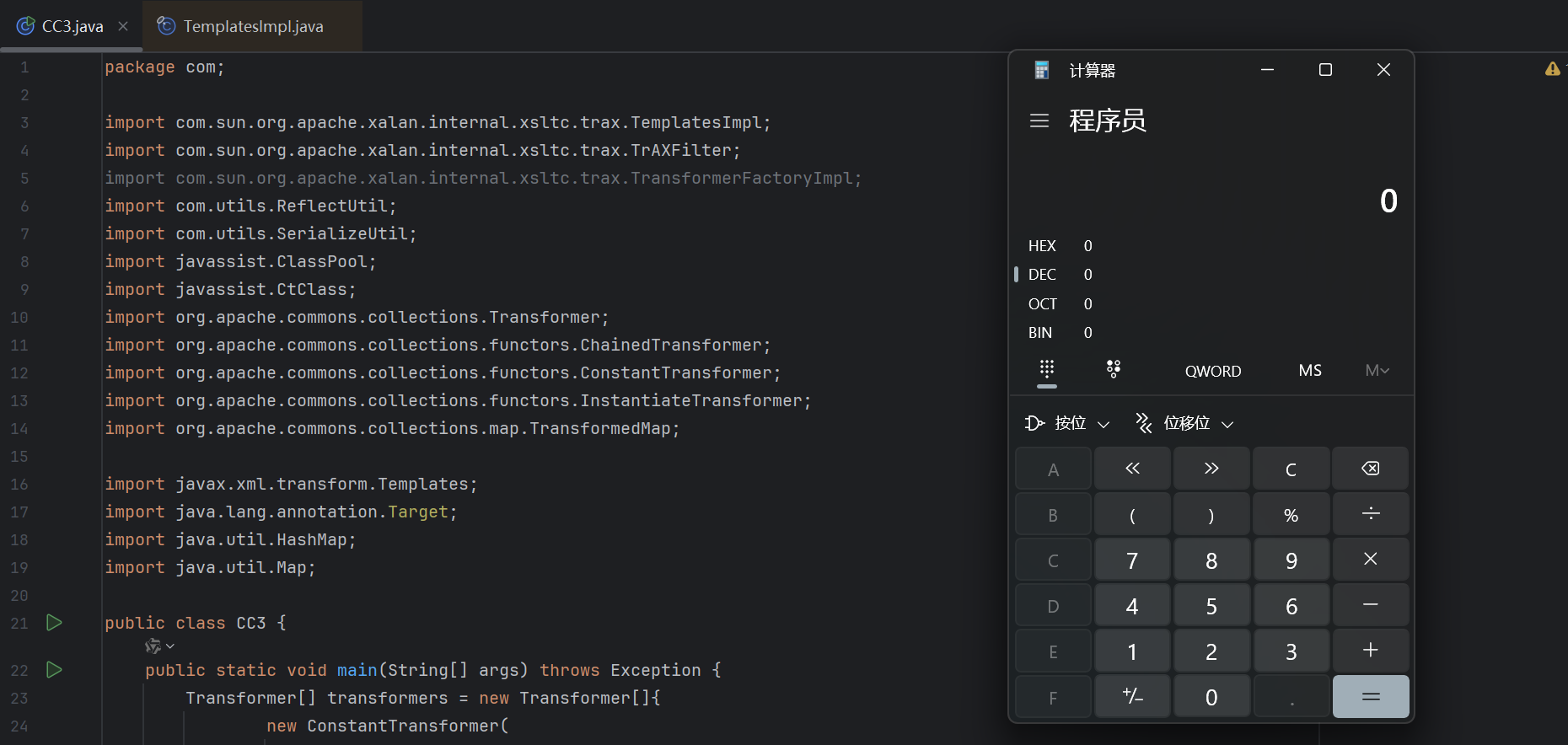Image resolution: width=1568 pixels, height=745 pixels.
Task: Click the divide operator button
Action: (1370, 514)
